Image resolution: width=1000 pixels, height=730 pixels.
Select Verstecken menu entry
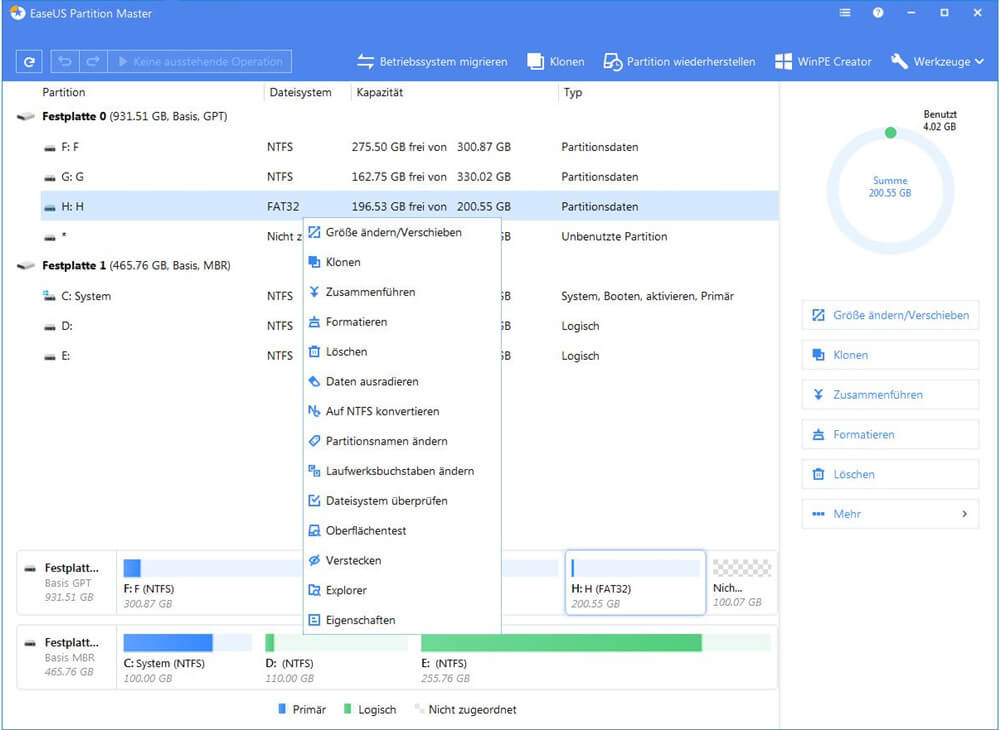[x=402, y=560]
